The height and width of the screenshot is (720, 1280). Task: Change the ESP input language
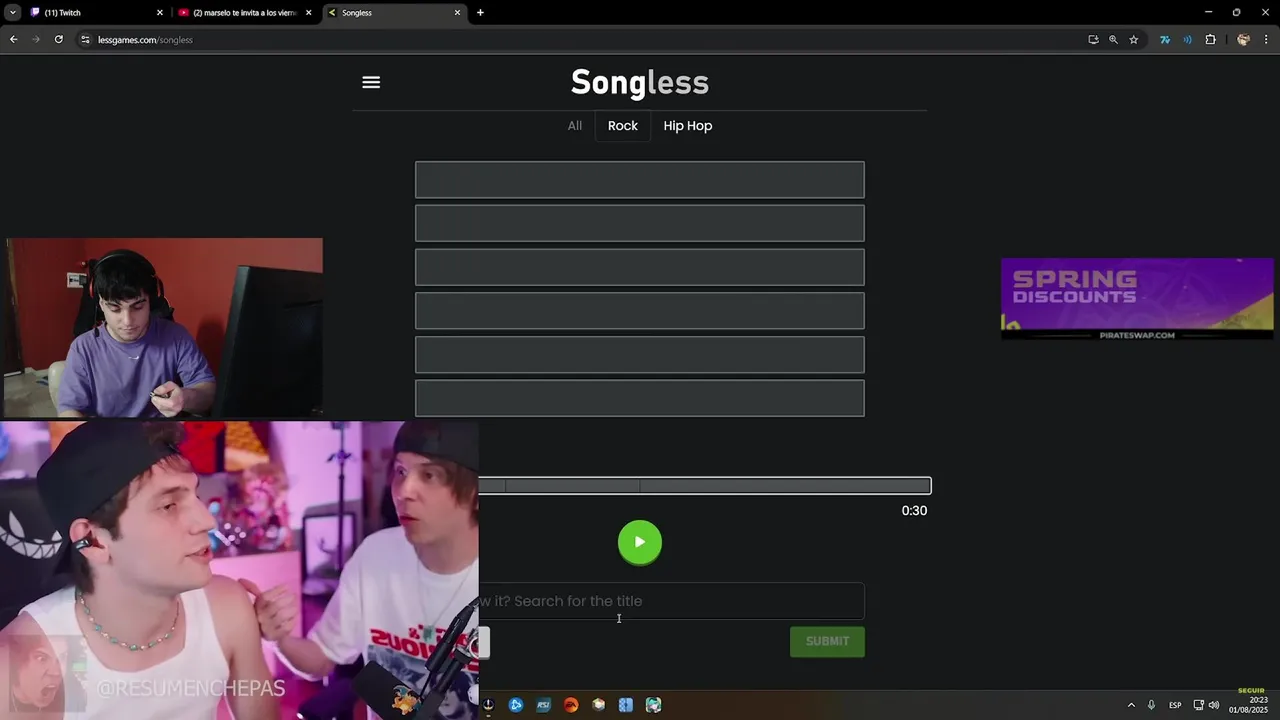[1175, 705]
